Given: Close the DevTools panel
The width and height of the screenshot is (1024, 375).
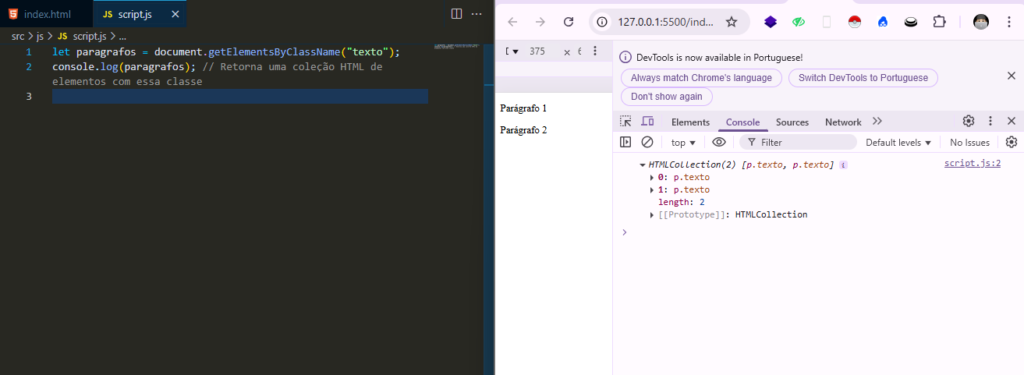Looking at the screenshot, I should [x=1011, y=121].
